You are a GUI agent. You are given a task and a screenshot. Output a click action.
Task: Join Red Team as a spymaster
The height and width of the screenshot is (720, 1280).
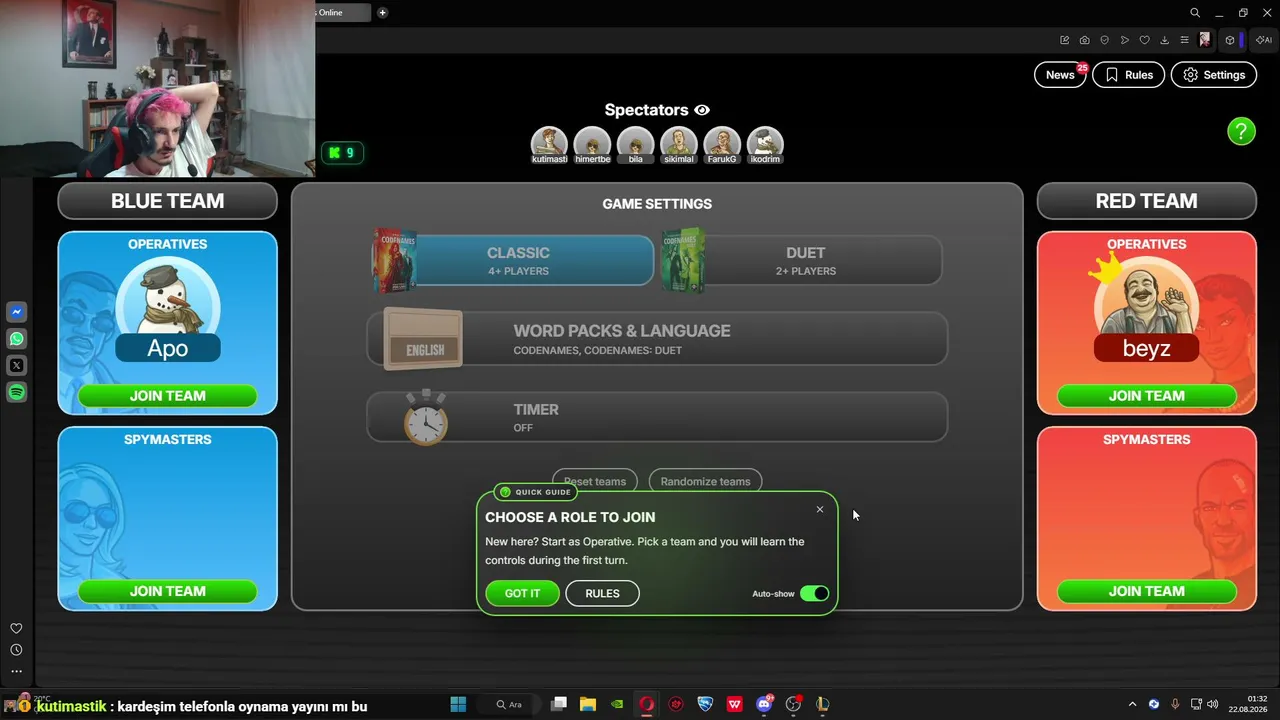tap(1147, 591)
